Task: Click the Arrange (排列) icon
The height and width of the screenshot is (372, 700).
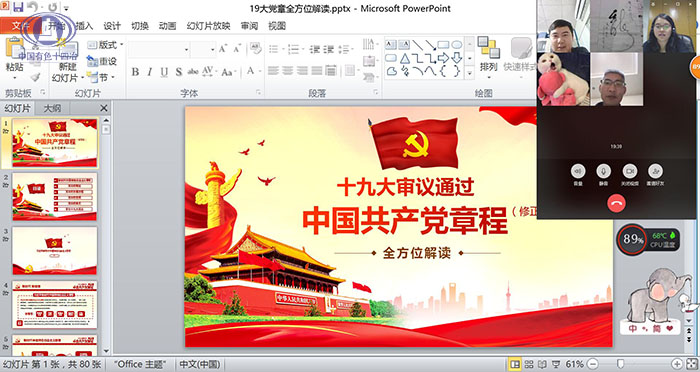Action: click(488, 54)
